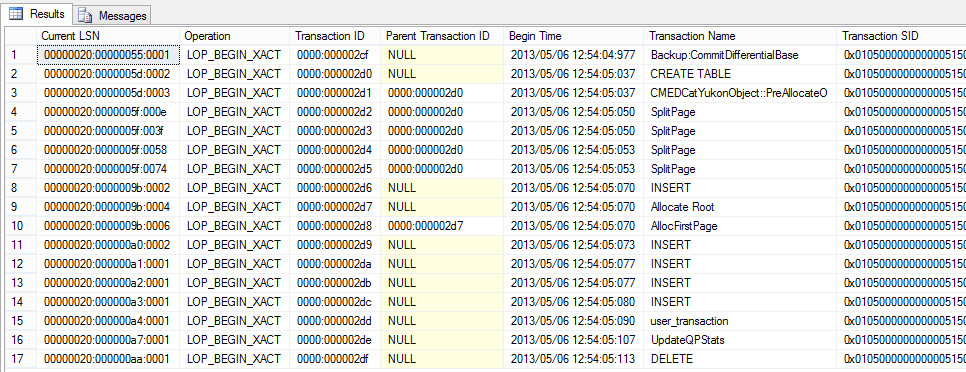
Task: Select the Transaction SID column header
Action: click(901, 36)
